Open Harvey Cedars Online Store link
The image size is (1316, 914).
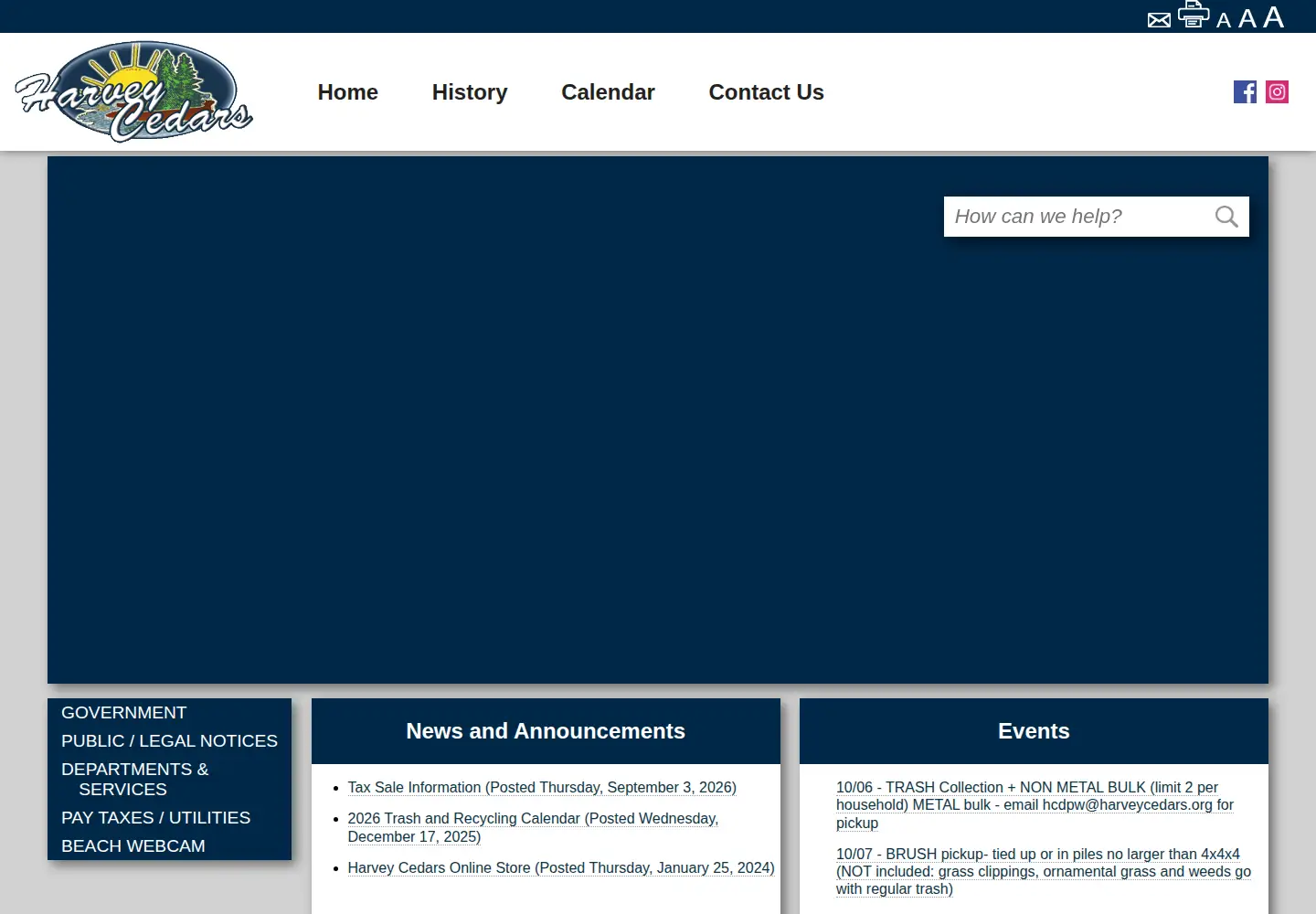561,868
